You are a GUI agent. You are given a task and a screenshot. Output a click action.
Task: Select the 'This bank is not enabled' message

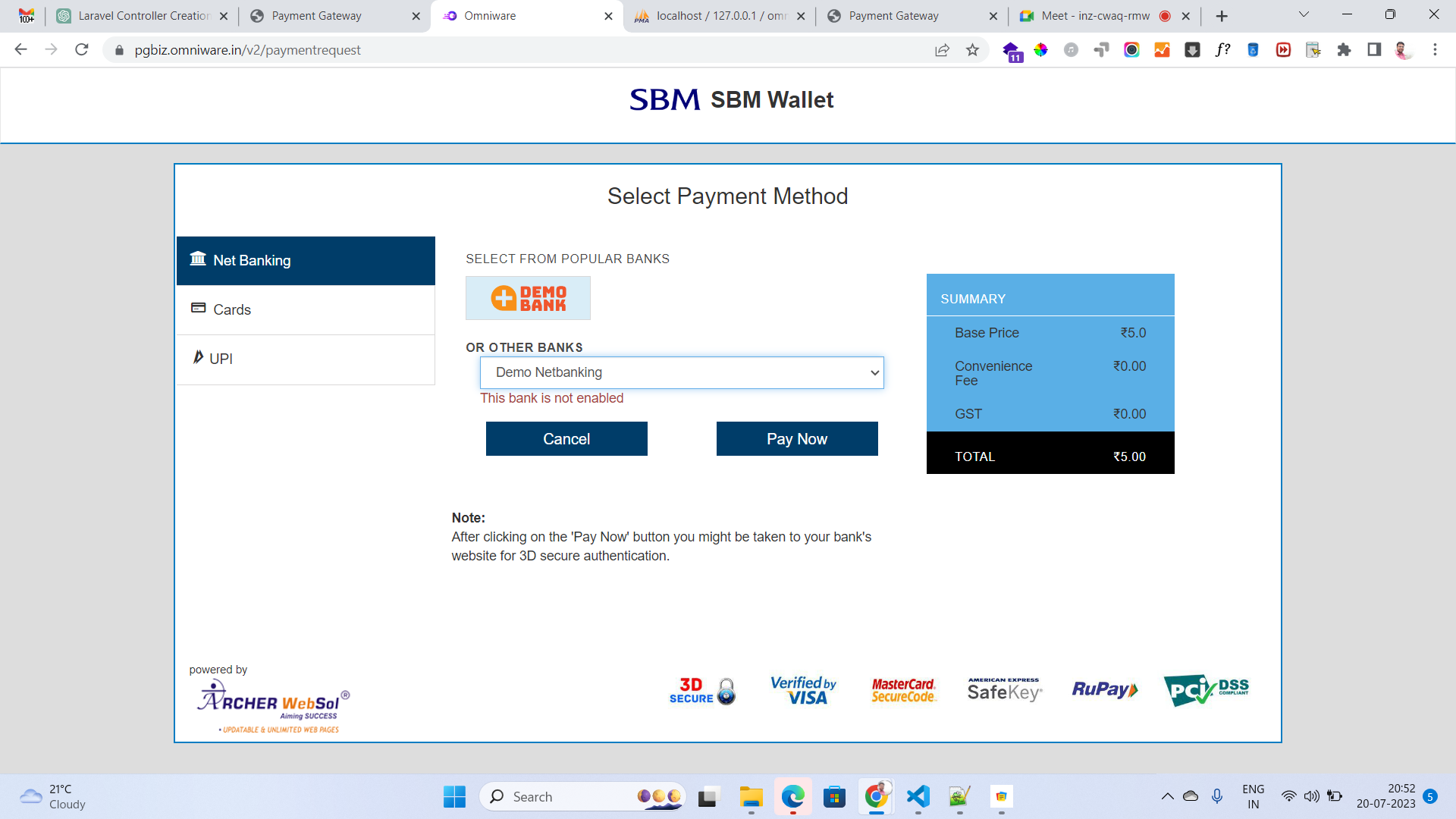[x=551, y=399]
